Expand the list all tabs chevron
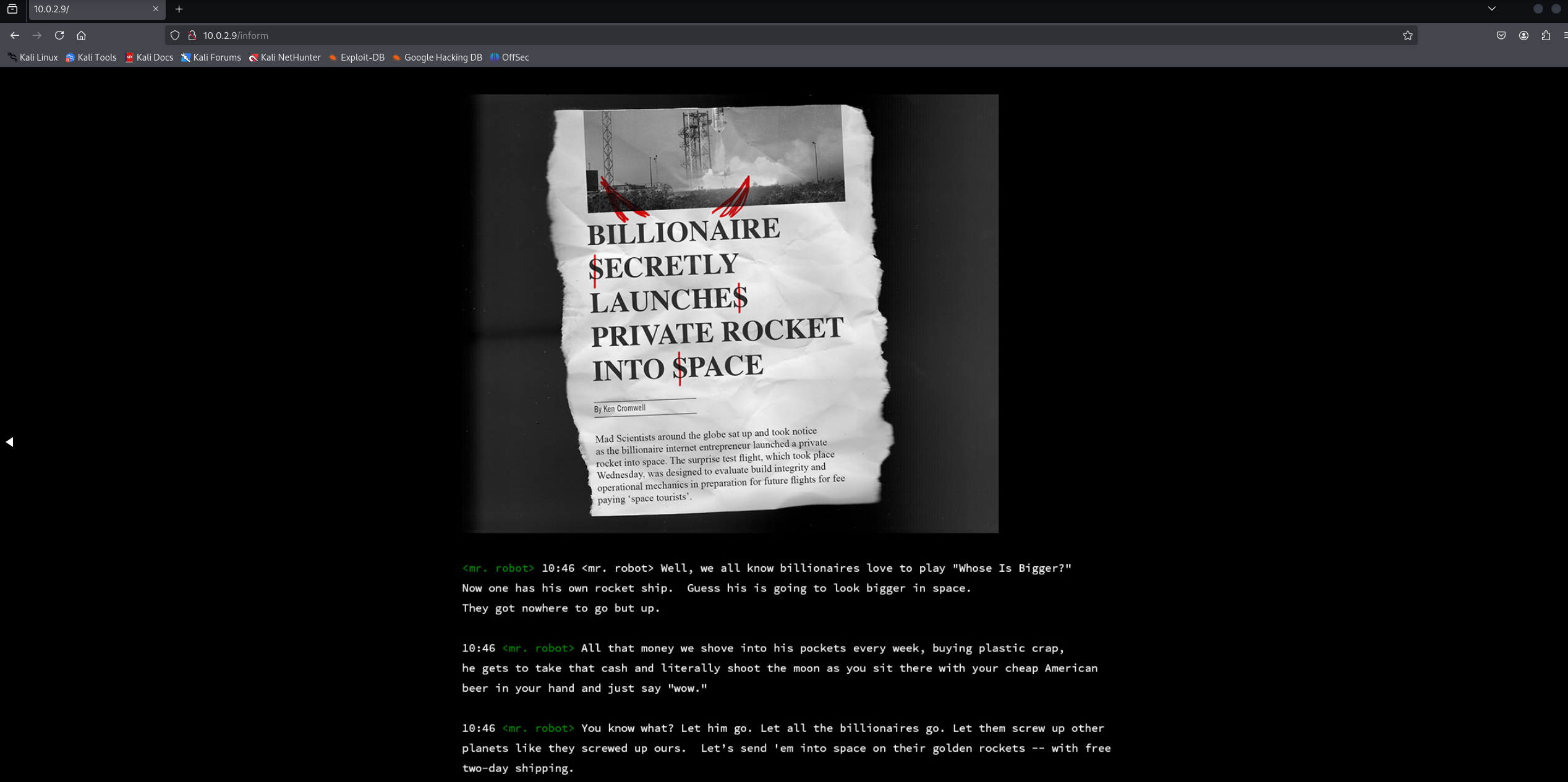 pyautogui.click(x=1492, y=9)
